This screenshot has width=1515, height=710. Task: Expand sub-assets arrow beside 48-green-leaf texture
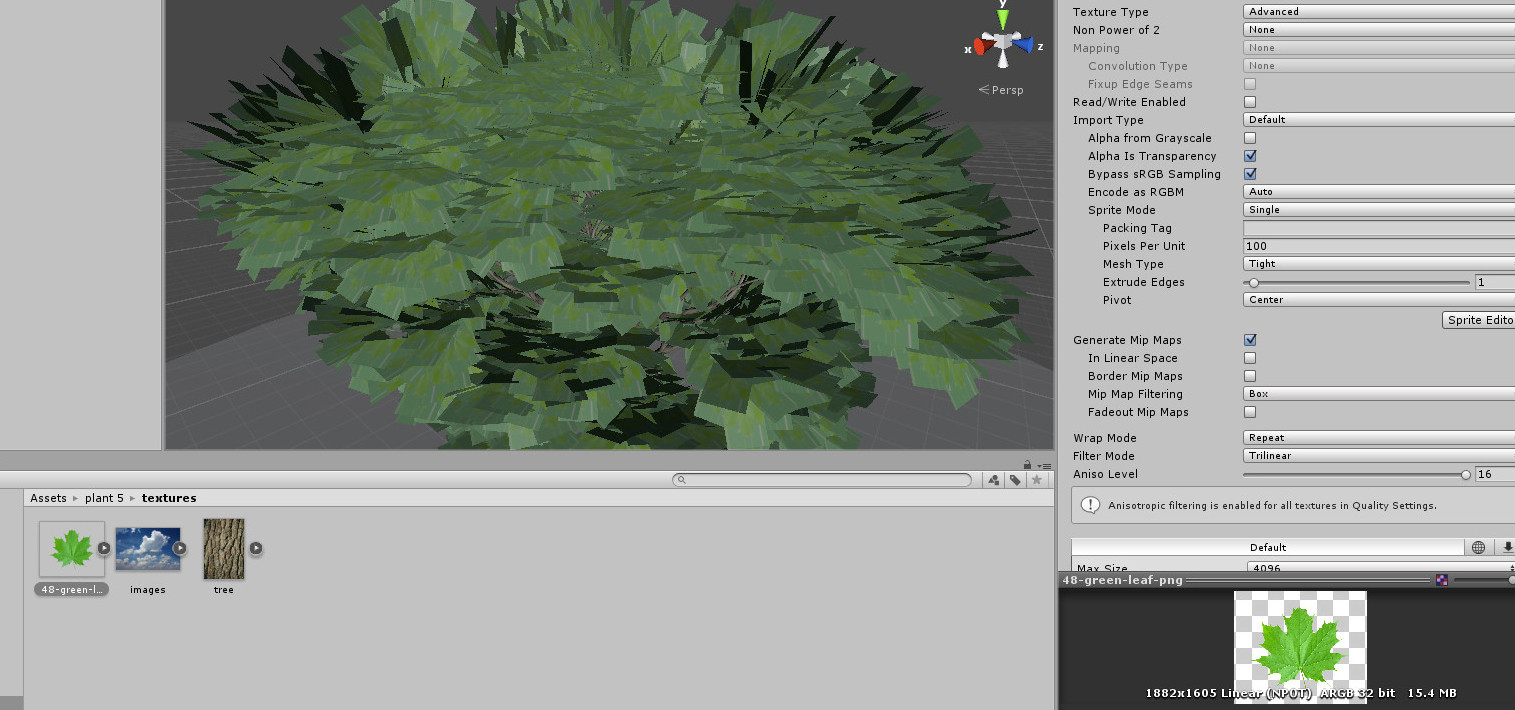pos(103,548)
